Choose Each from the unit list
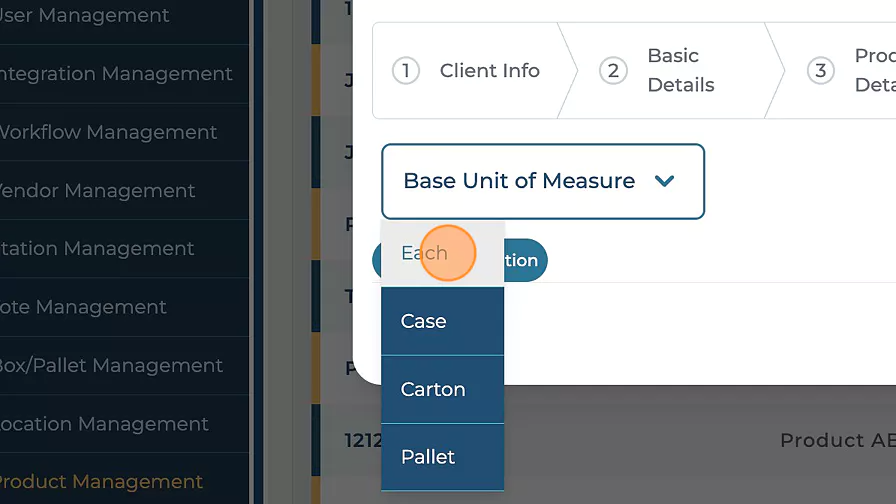Viewport: 896px width, 504px height. [x=424, y=253]
